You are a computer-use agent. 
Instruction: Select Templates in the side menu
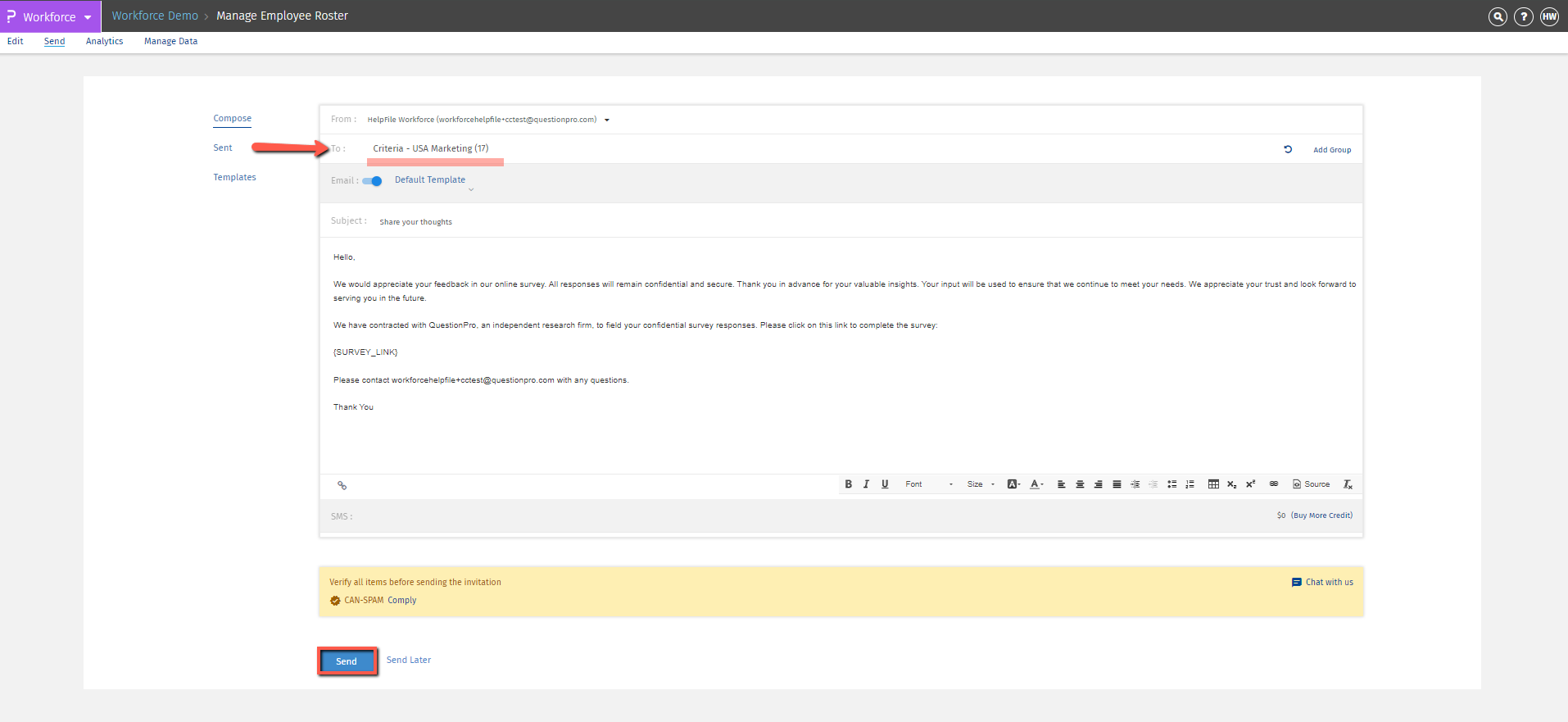234,177
